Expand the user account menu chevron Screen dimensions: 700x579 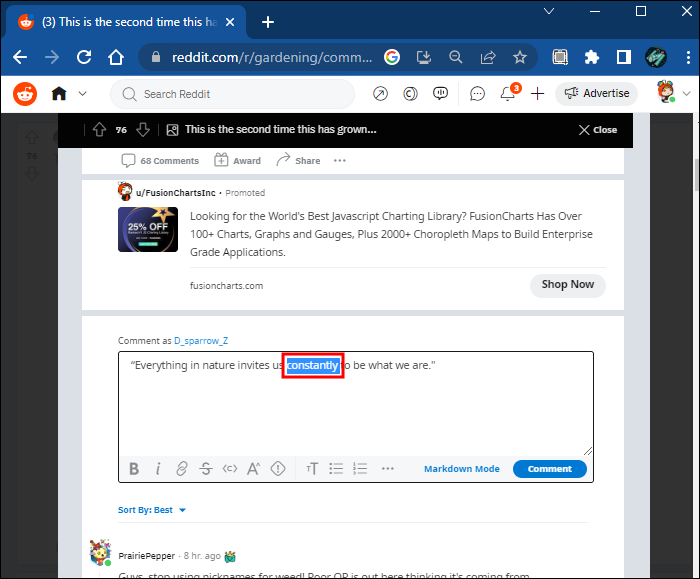[687, 94]
